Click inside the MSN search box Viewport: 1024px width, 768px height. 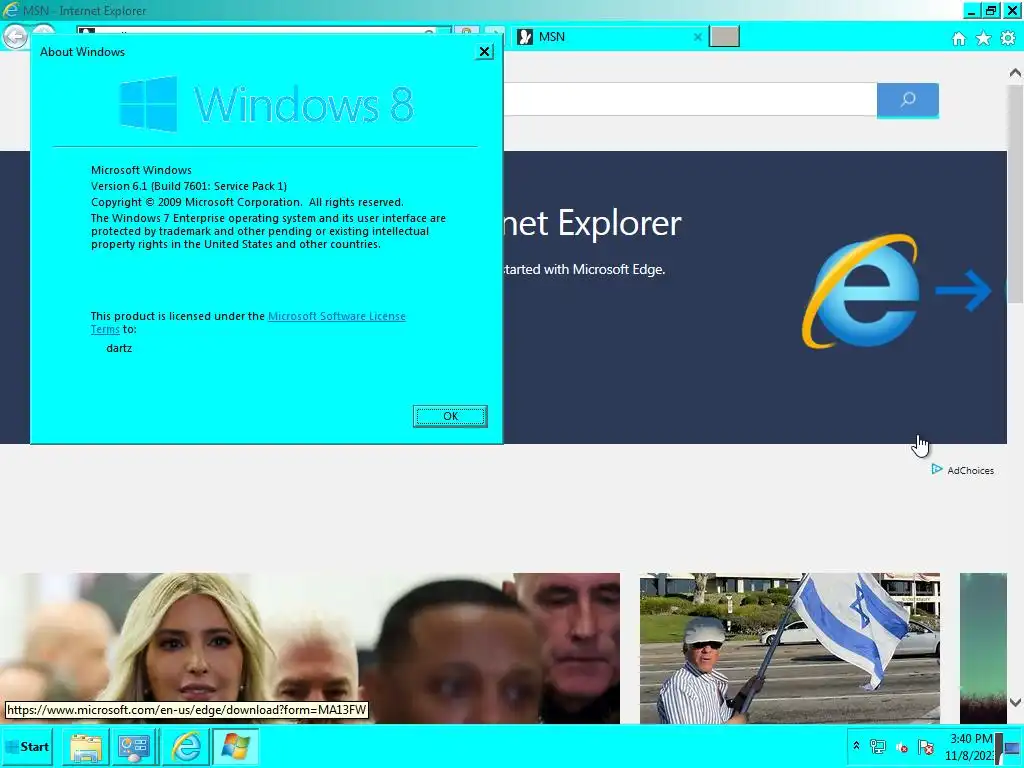(x=690, y=100)
